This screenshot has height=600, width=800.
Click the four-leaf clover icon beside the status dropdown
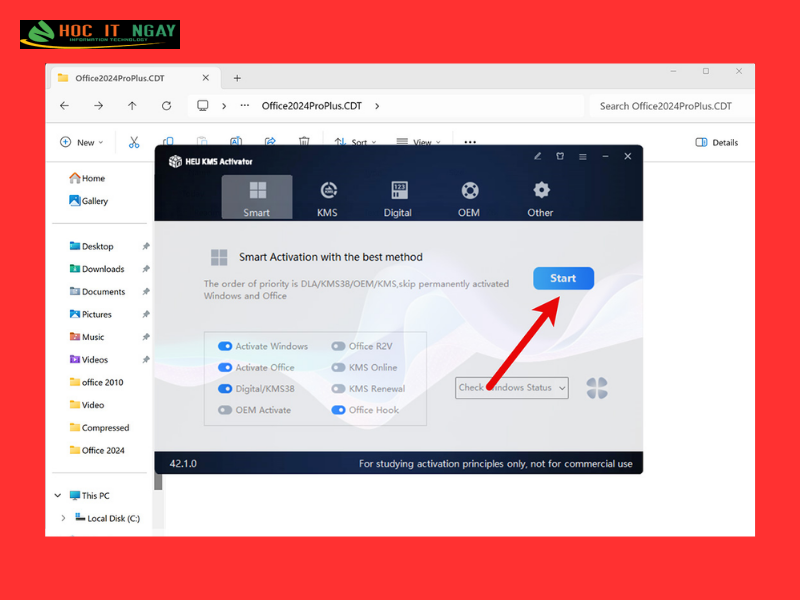tap(597, 388)
